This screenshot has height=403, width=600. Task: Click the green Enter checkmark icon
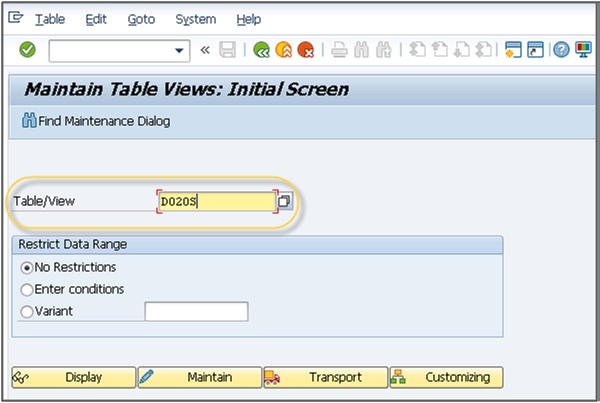(x=27, y=50)
